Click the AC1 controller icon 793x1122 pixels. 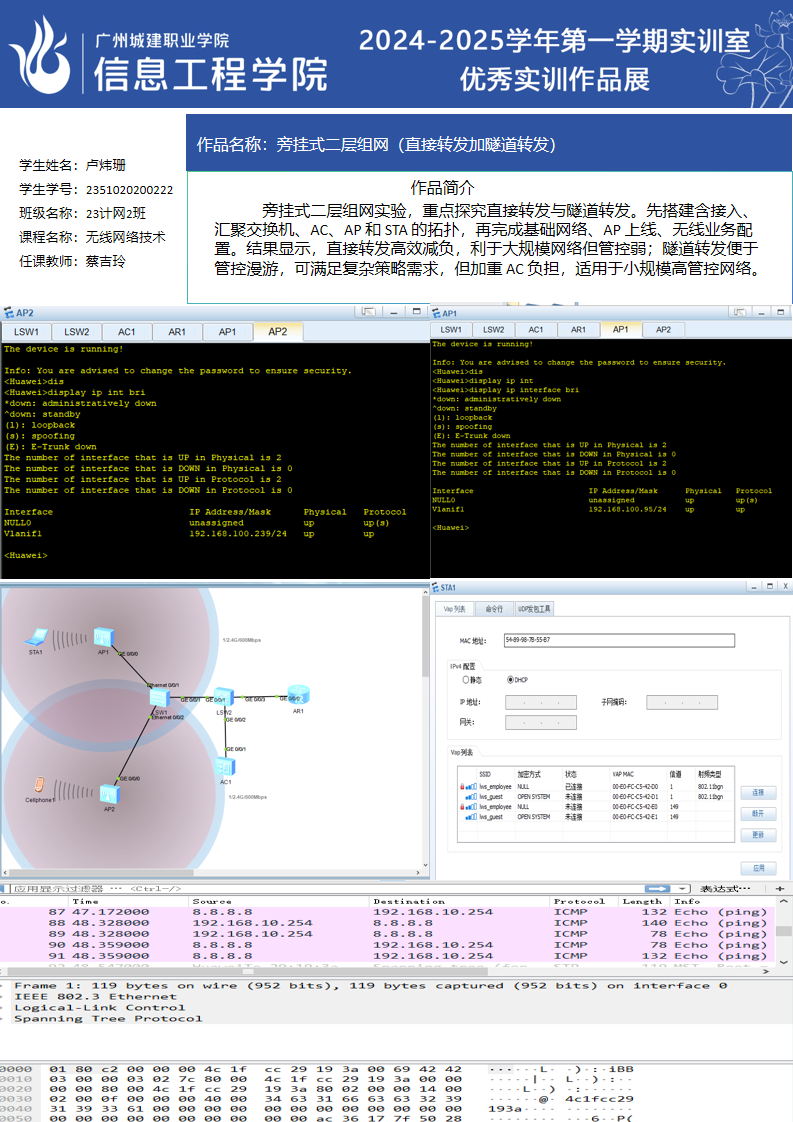[226, 766]
